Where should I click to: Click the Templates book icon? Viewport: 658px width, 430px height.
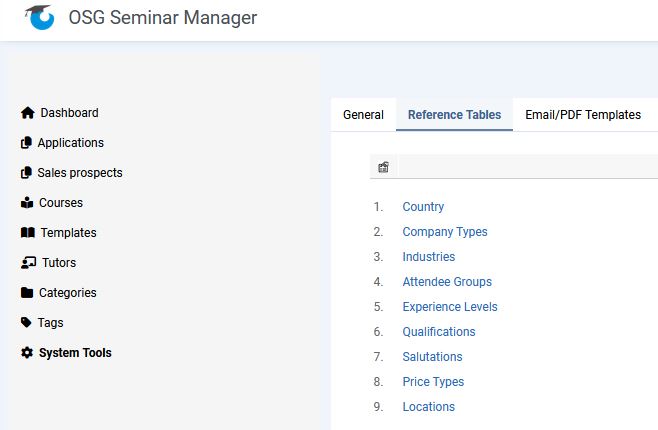[x=28, y=233]
